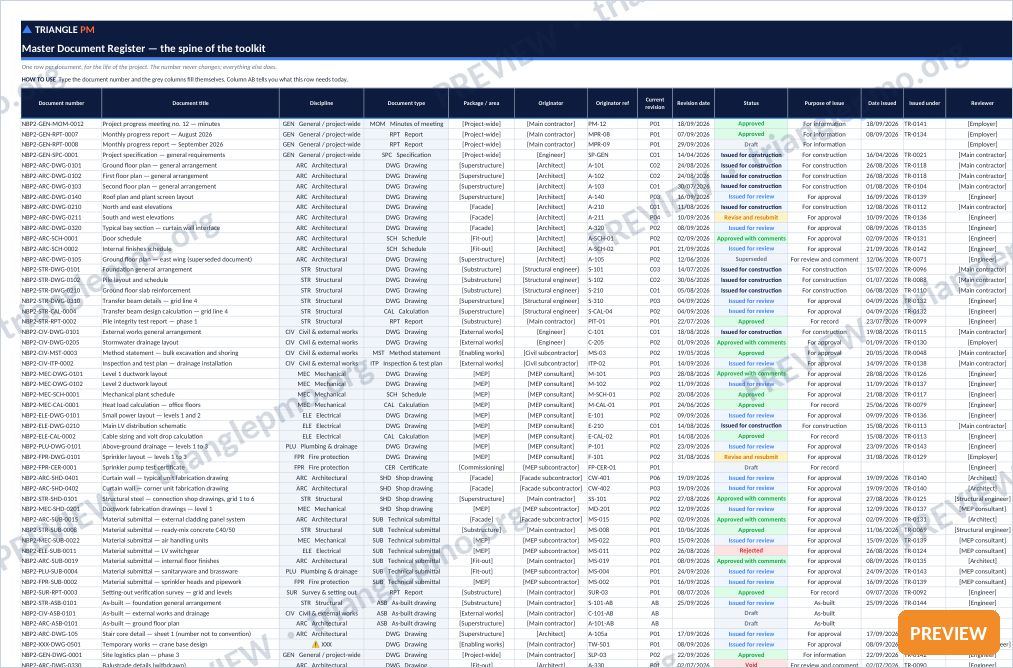Screen dimensions: 1013x668
Task: Select the Document title column header
Action: 191,103
